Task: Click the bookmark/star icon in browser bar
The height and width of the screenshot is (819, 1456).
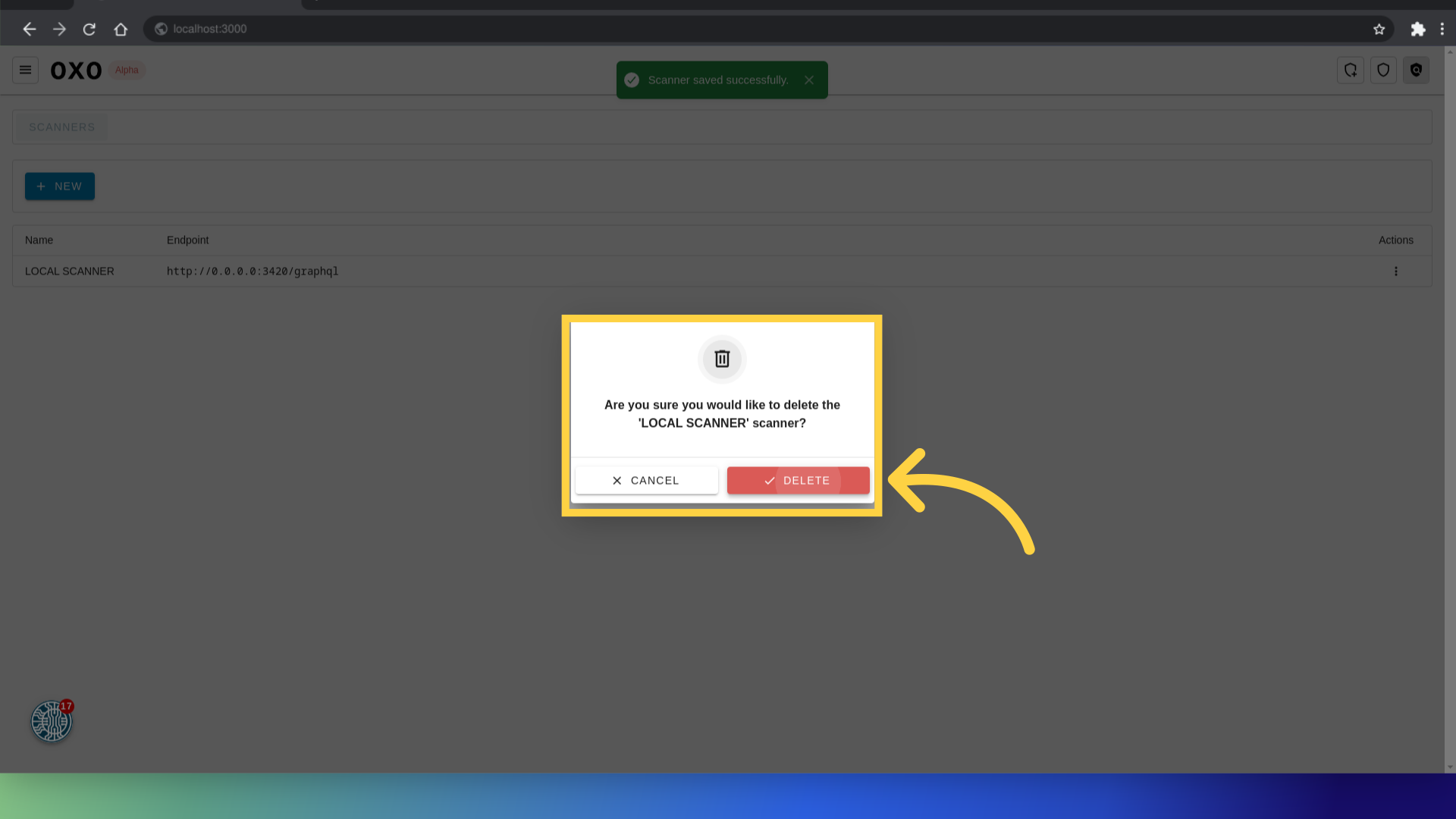Action: point(1379,28)
